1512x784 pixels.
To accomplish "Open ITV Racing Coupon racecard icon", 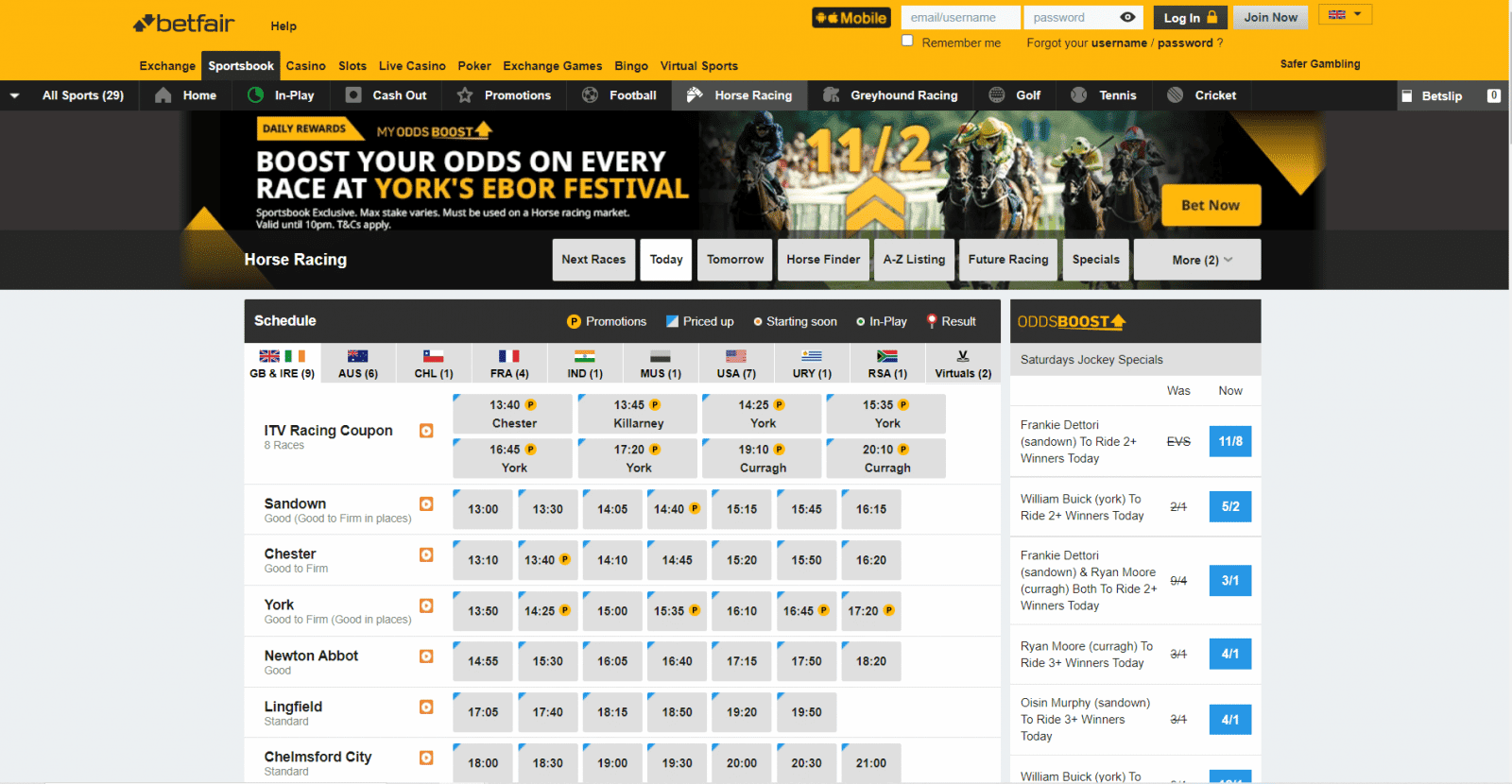I will (426, 431).
